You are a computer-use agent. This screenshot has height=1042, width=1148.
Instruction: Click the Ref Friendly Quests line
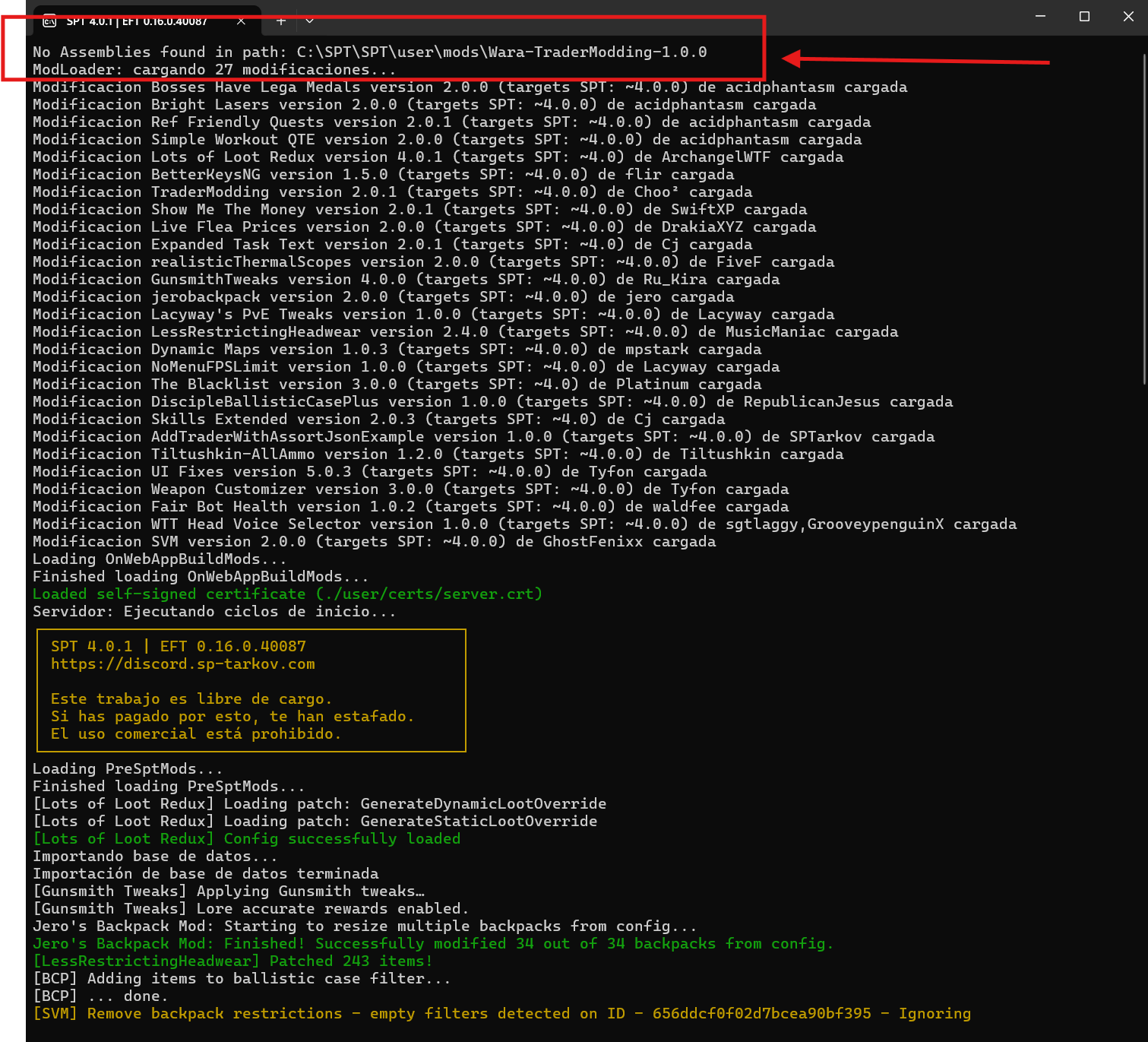[x=451, y=122]
